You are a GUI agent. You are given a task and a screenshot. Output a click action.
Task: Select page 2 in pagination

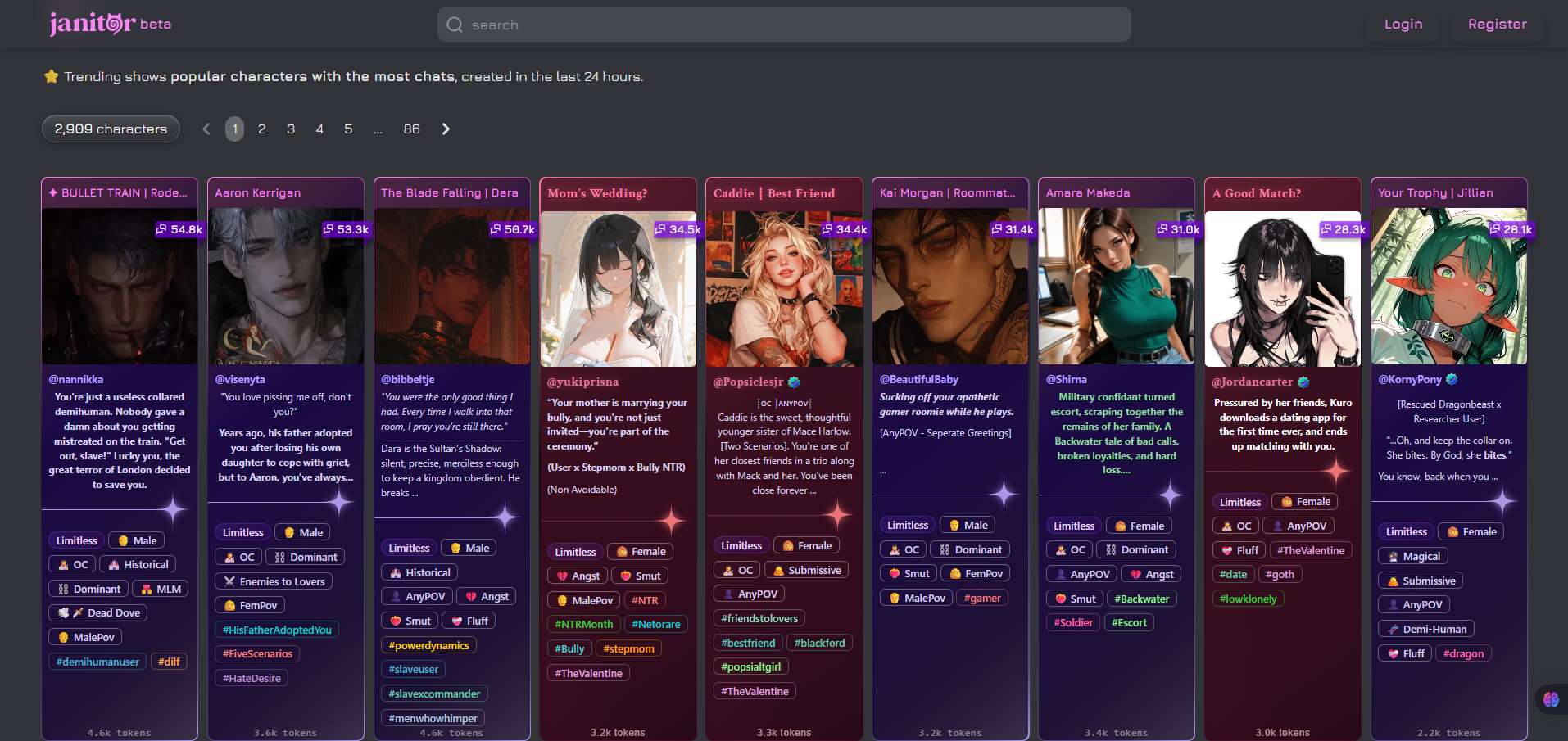pos(262,129)
